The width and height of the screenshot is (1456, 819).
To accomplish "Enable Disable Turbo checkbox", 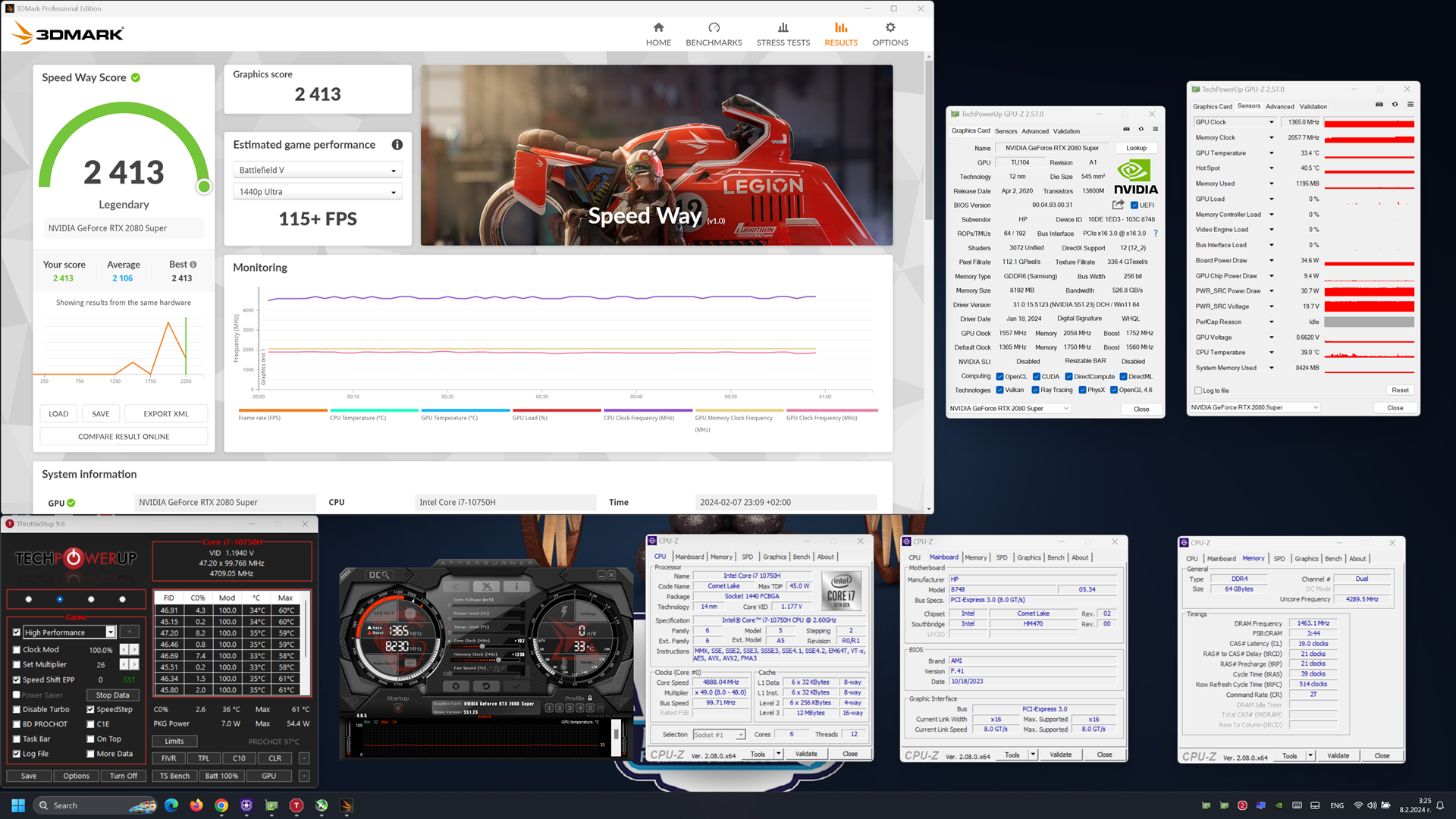I will pyautogui.click(x=17, y=709).
